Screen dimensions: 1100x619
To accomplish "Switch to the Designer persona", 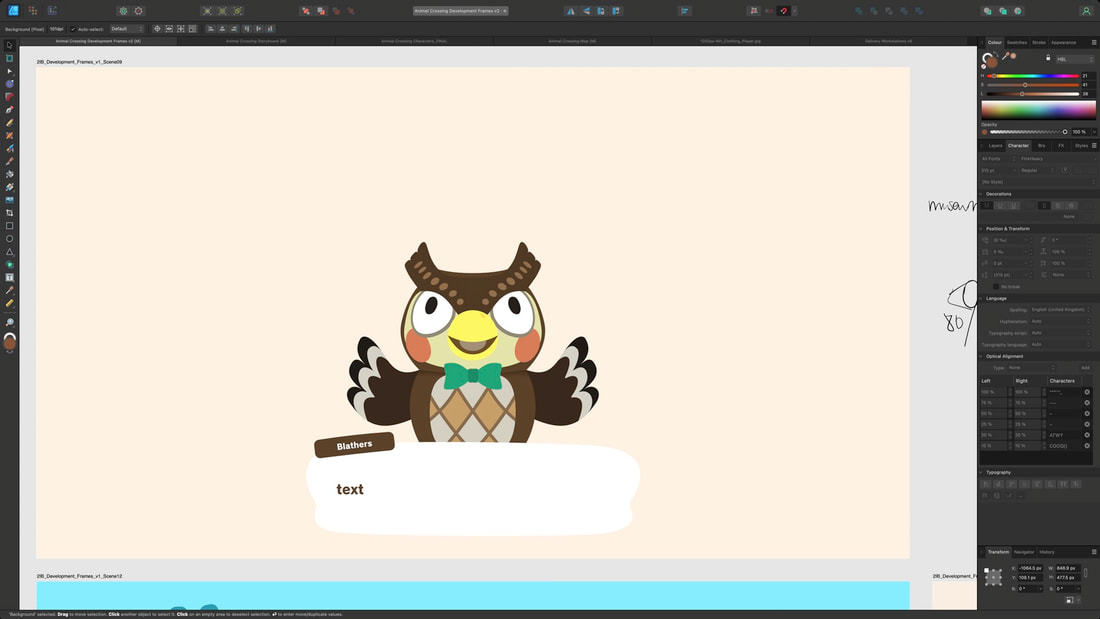I will (13, 11).
